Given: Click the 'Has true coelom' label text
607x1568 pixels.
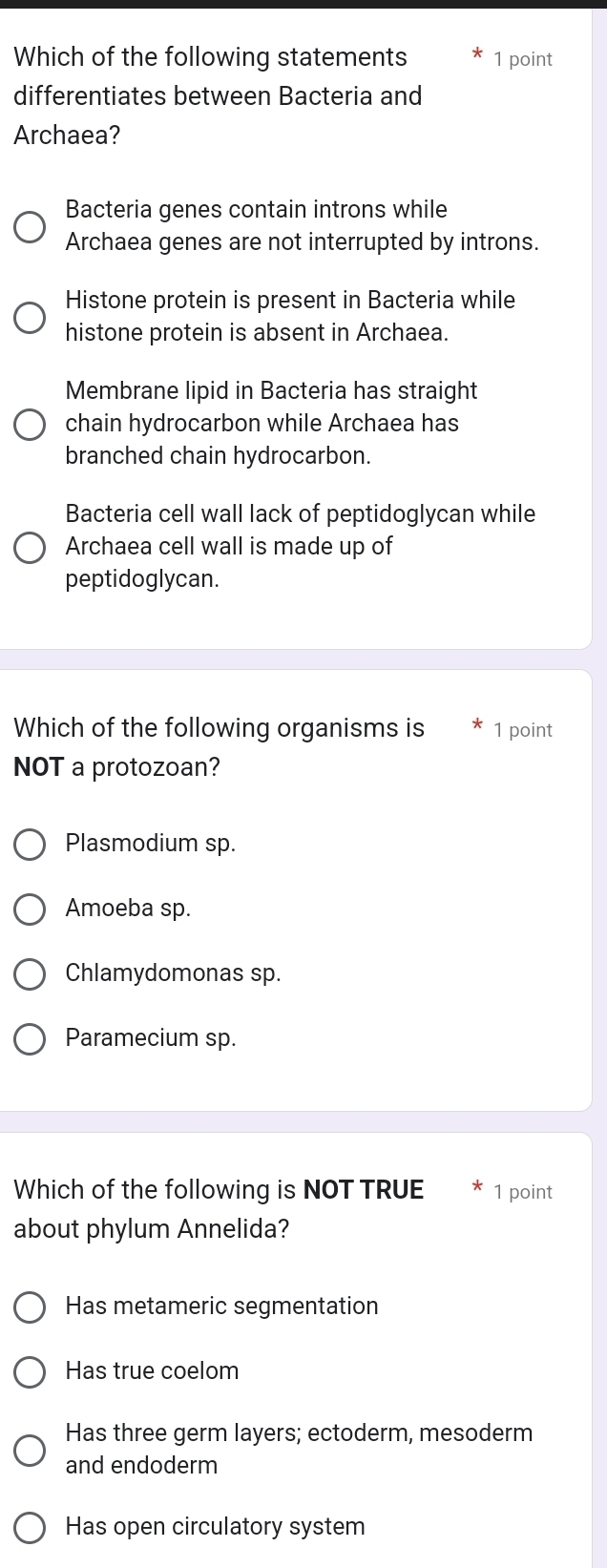Looking at the screenshot, I should tap(152, 1371).
